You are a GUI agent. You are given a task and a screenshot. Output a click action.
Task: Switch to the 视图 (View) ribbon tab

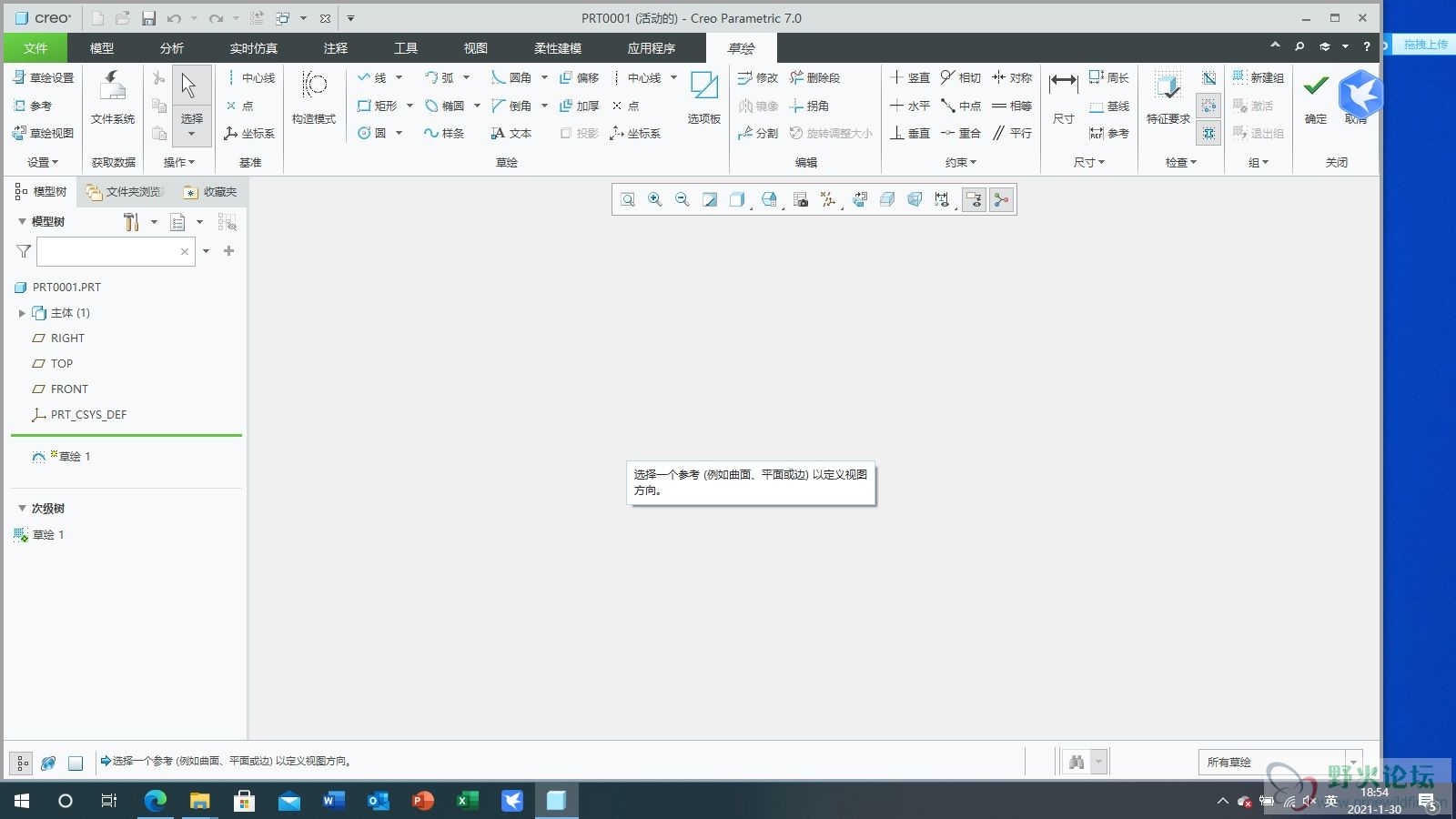476,48
